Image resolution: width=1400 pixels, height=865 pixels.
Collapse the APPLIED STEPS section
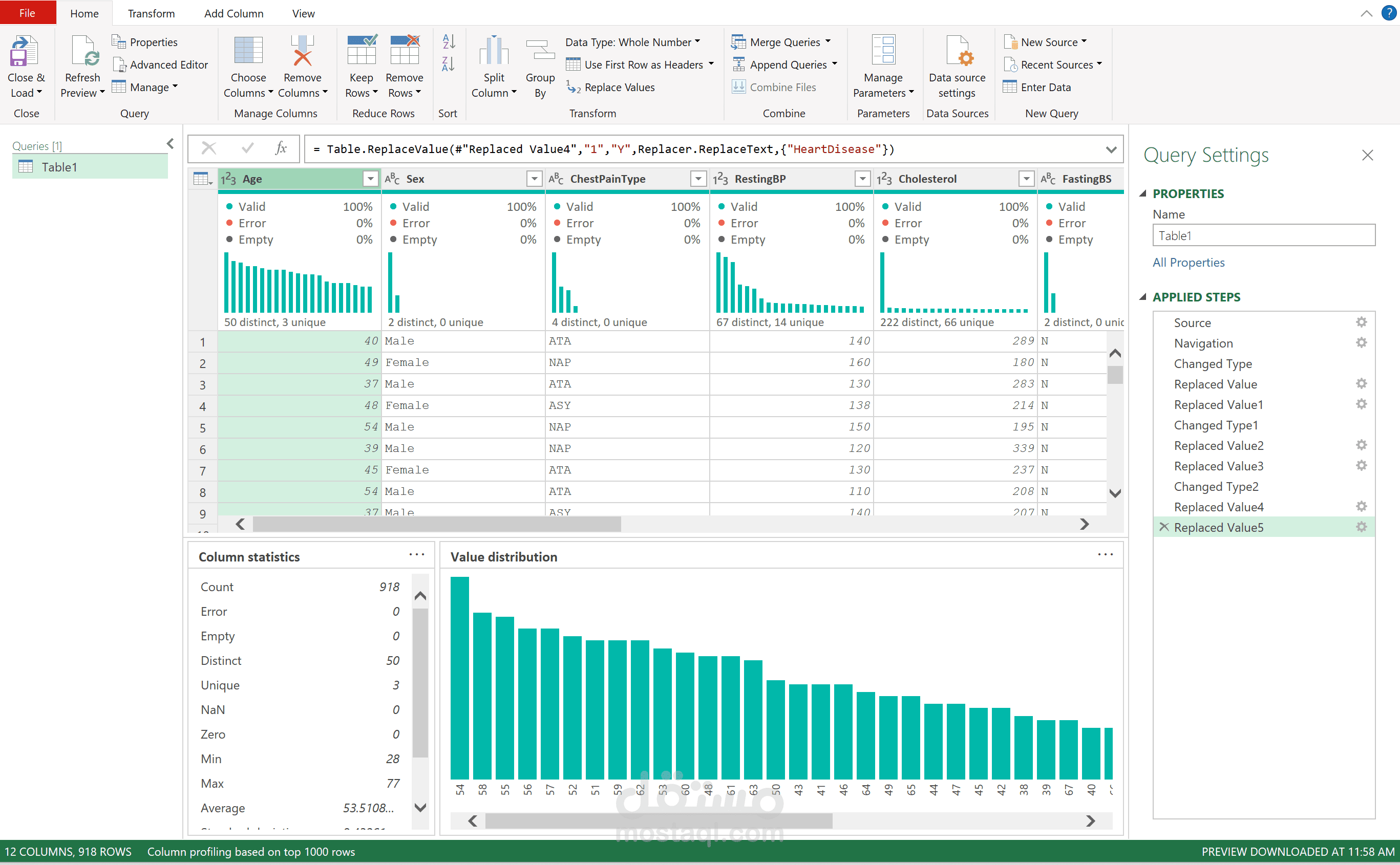tap(1143, 297)
